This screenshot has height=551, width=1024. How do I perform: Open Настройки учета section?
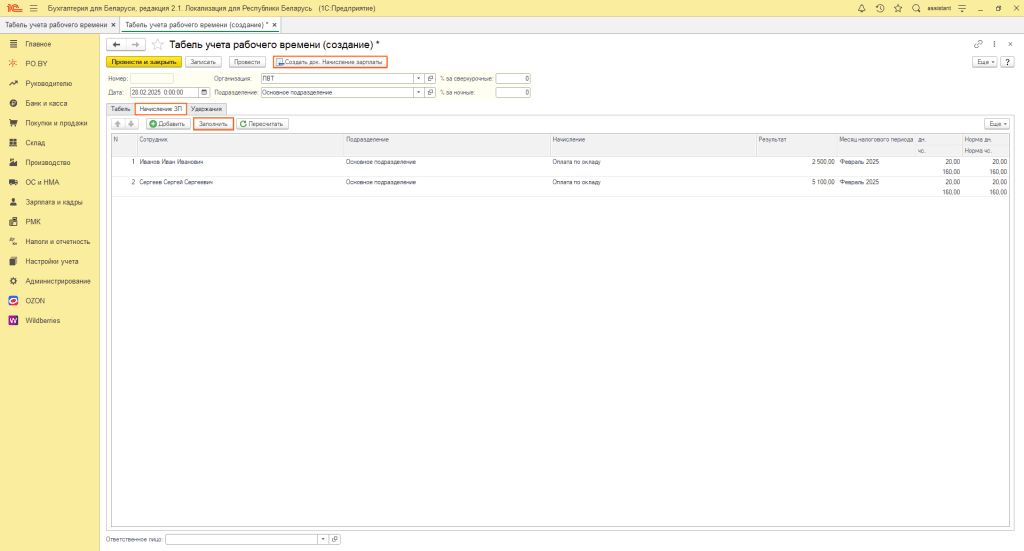point(52,261)
